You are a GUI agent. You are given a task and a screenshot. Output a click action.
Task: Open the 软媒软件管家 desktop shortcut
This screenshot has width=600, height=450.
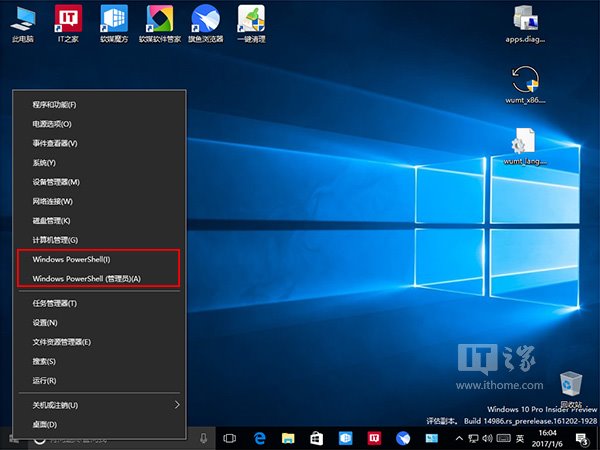(160, 24)
